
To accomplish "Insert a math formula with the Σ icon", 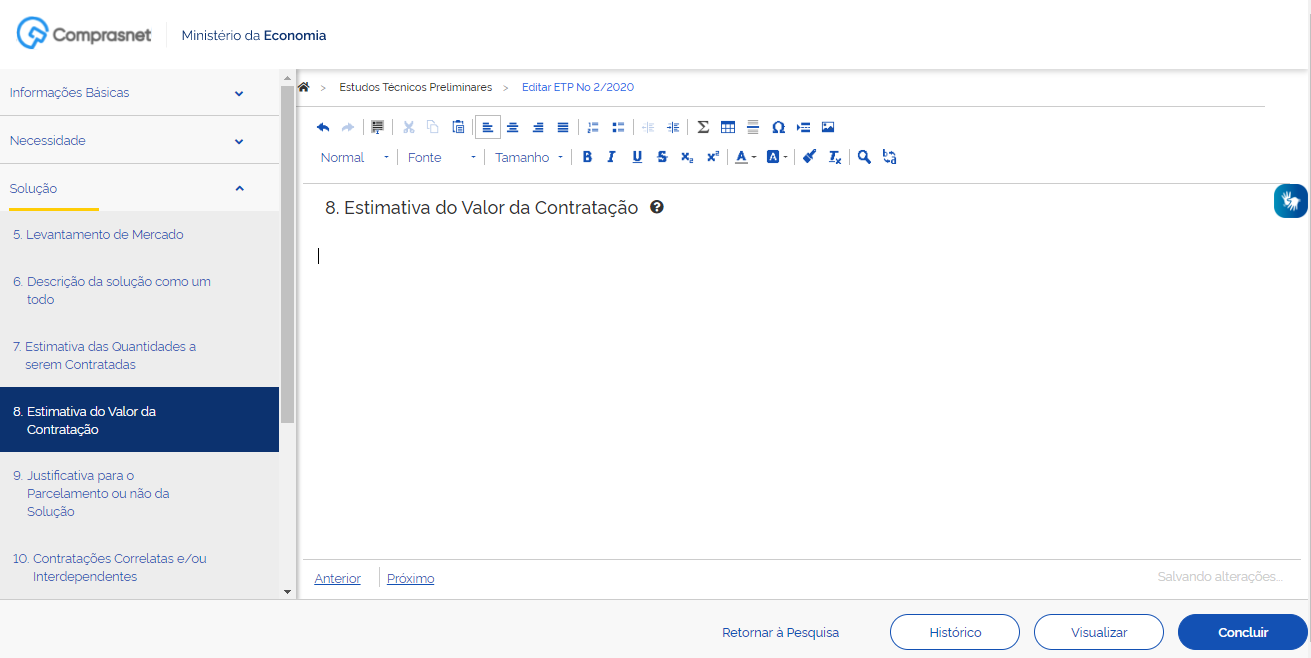I will point(703,127).
